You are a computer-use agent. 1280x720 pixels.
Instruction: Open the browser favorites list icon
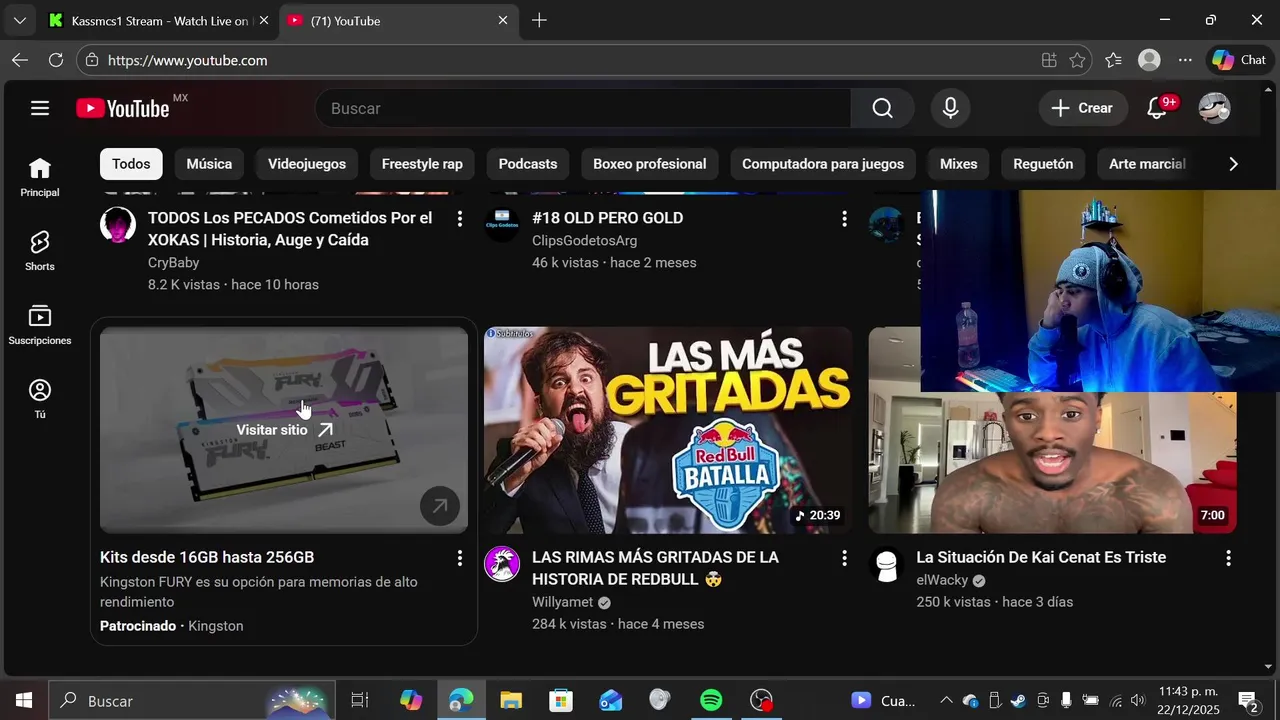point(1113,60)
